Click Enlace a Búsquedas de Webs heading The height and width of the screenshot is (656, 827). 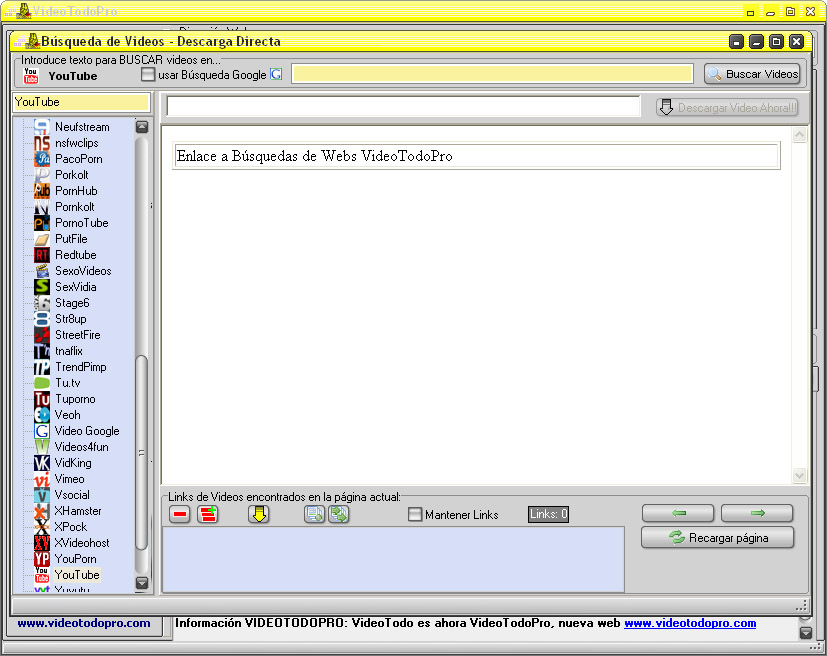click(314, 156)
